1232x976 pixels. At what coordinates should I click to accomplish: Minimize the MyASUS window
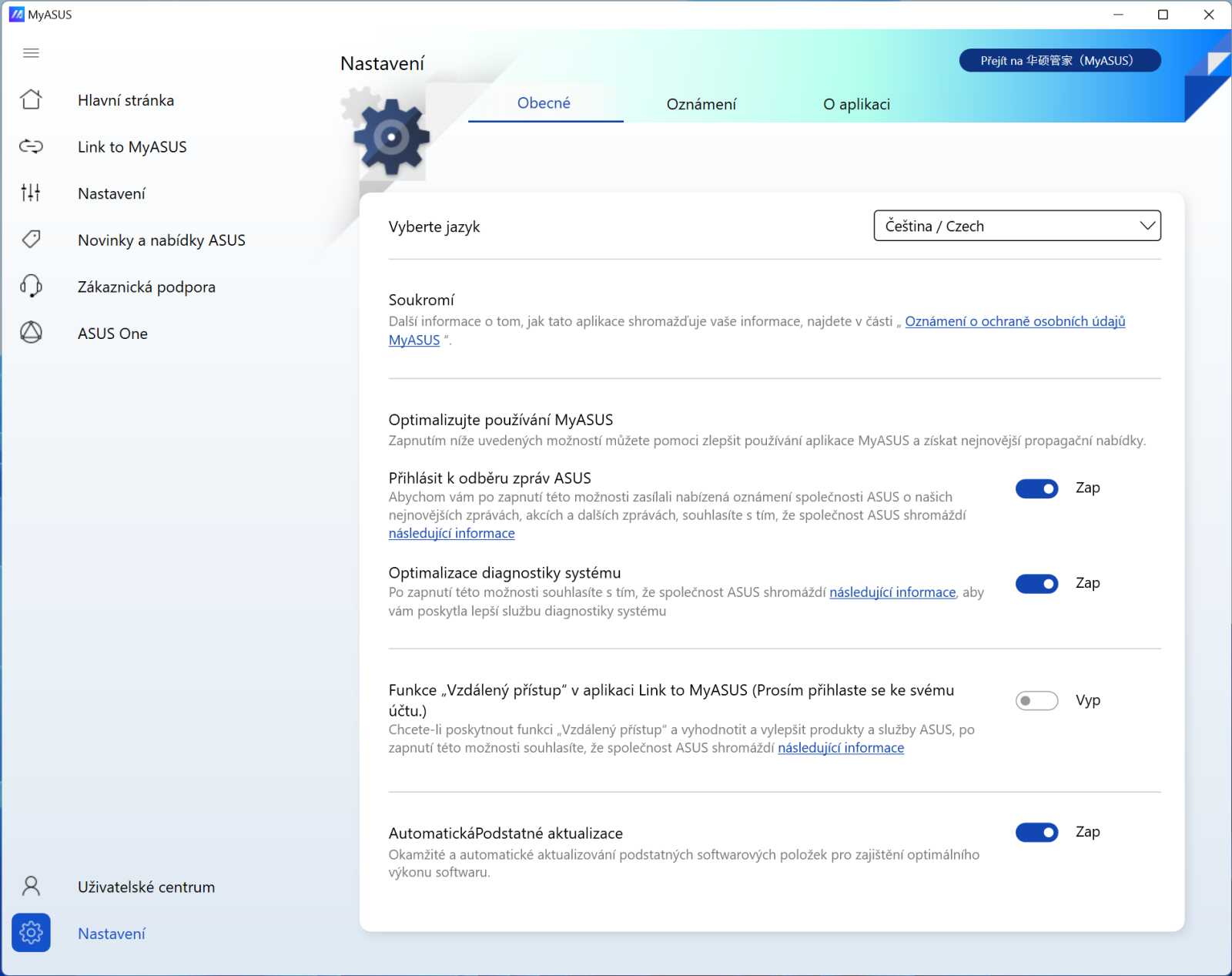pyautogui.click(x=1118, y=15)
